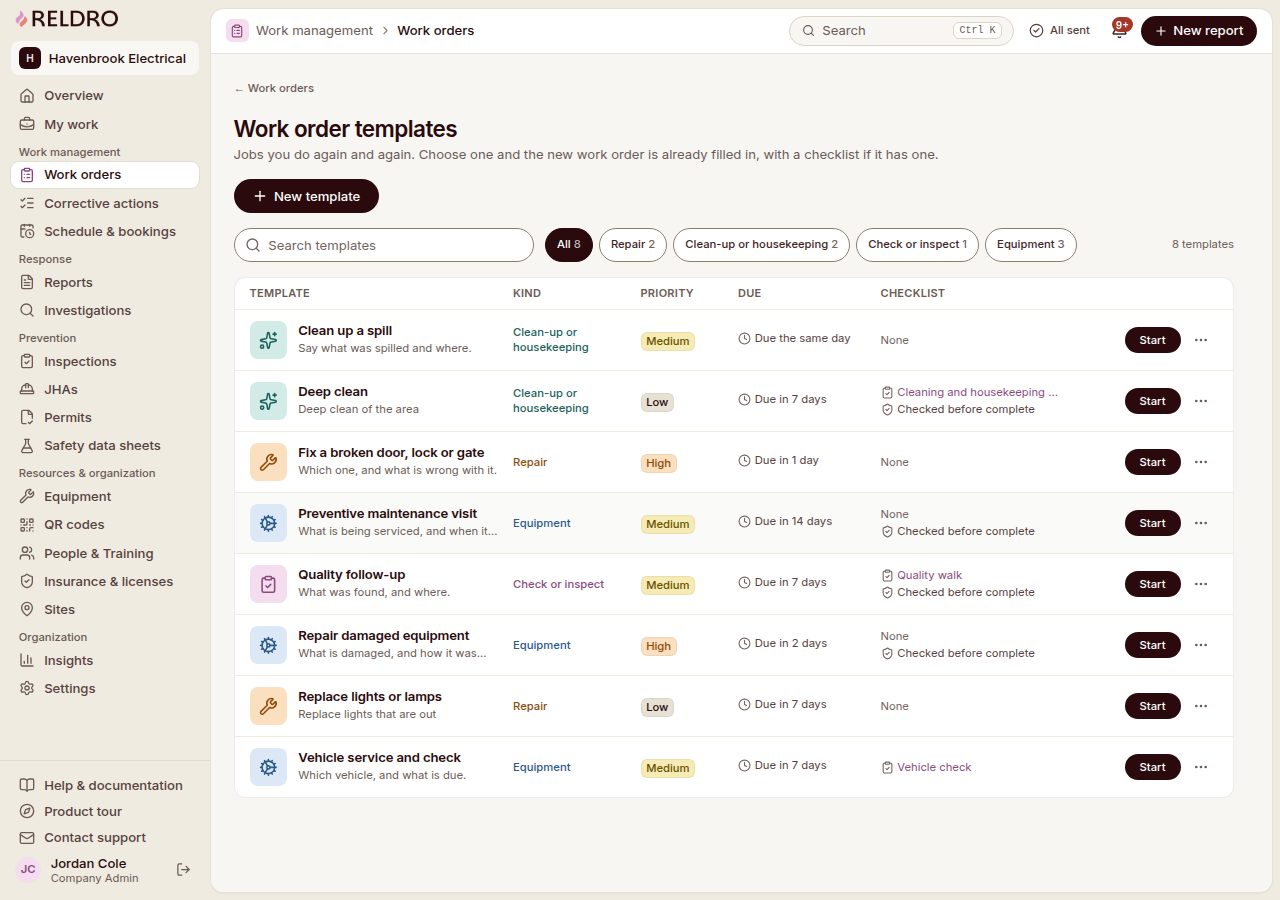1280x900 pixels.
Task: Open more options for Clean up a spill
Action: (x=1201, y=340)
